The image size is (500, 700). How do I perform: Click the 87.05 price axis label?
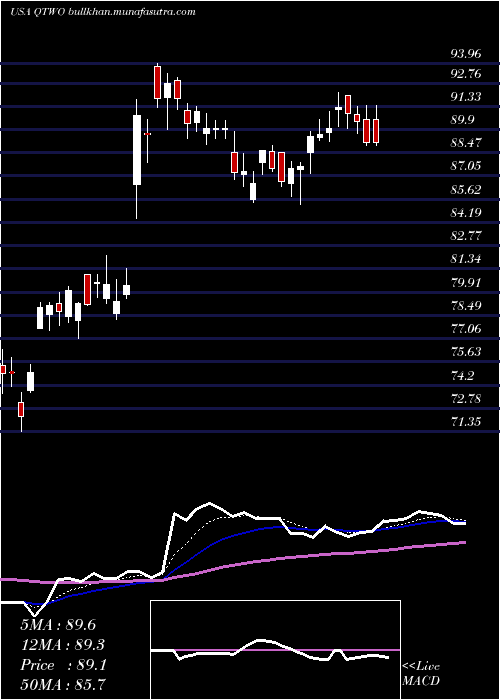click(x=466, y=166)
